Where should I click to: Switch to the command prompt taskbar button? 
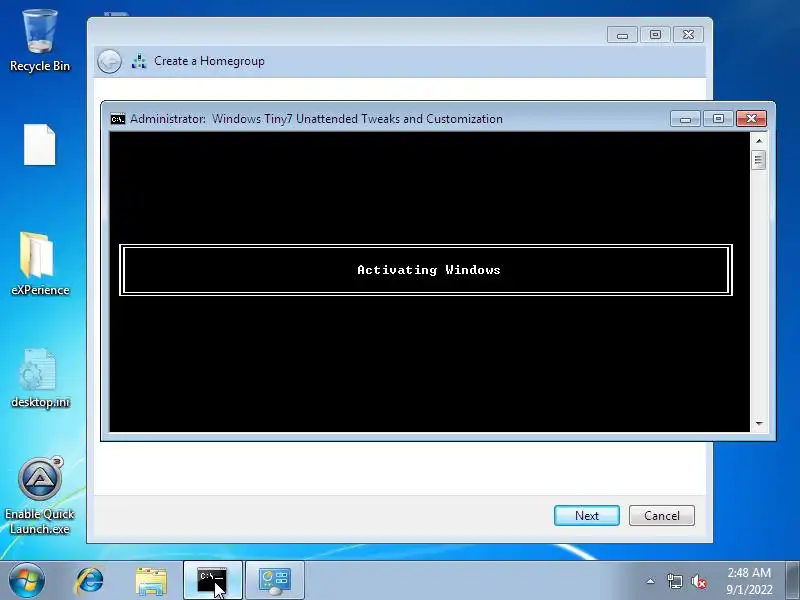pyautogui.click(x=212, y=580)
